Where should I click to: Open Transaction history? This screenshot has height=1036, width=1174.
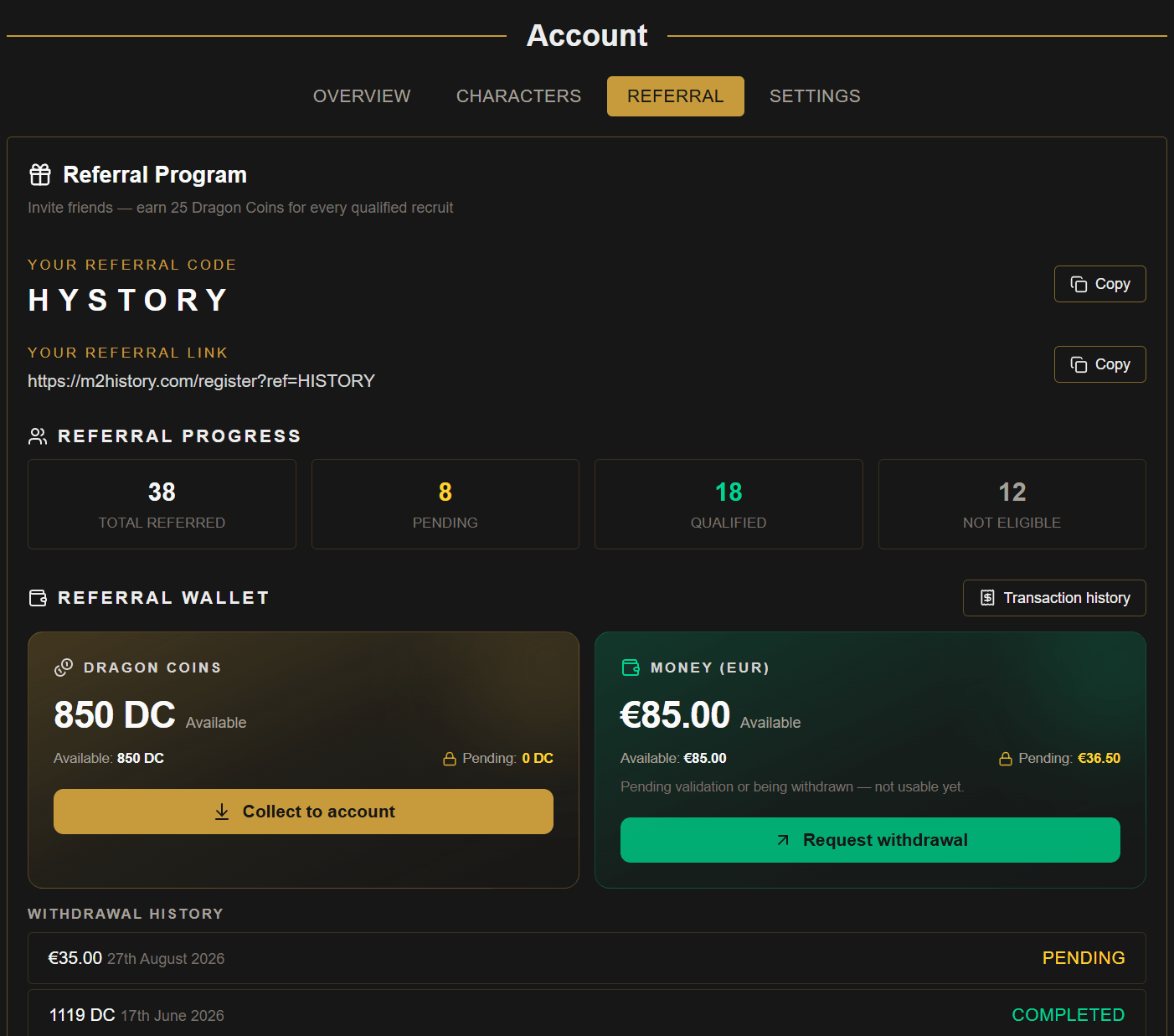[x=1054, y=598]
